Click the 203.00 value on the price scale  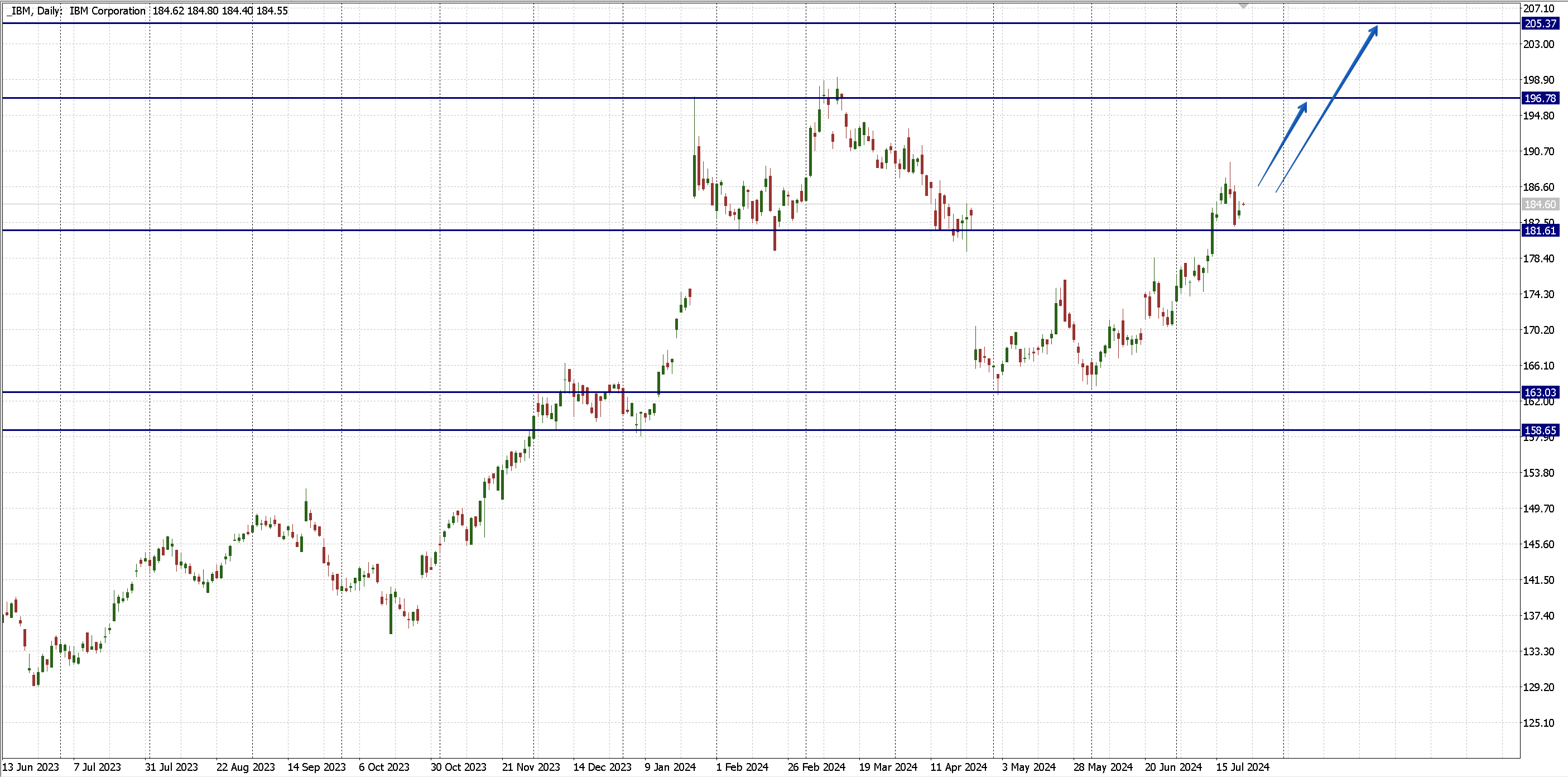1539,44
